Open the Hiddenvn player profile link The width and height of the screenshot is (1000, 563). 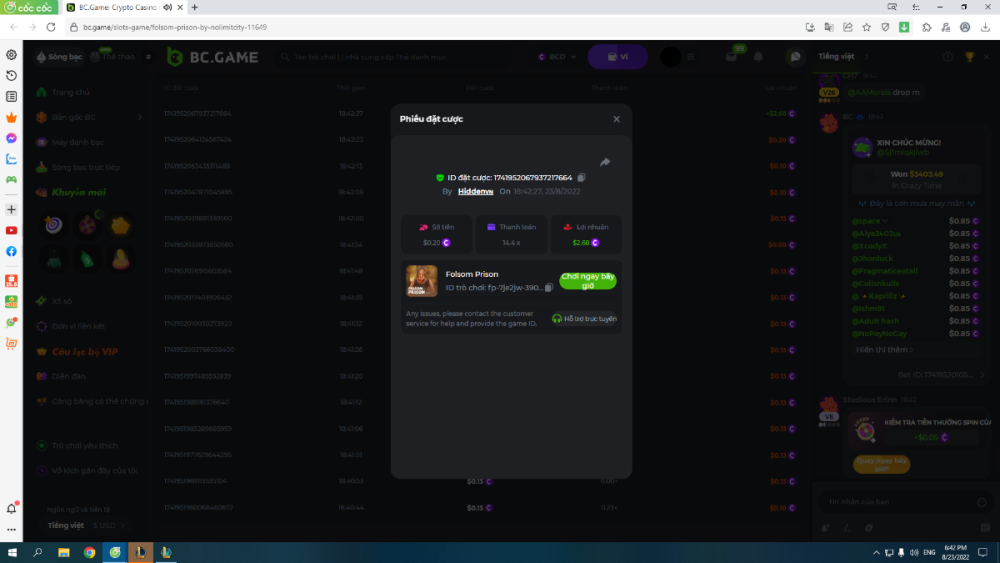pyautogui.click(x=475, y=190)
